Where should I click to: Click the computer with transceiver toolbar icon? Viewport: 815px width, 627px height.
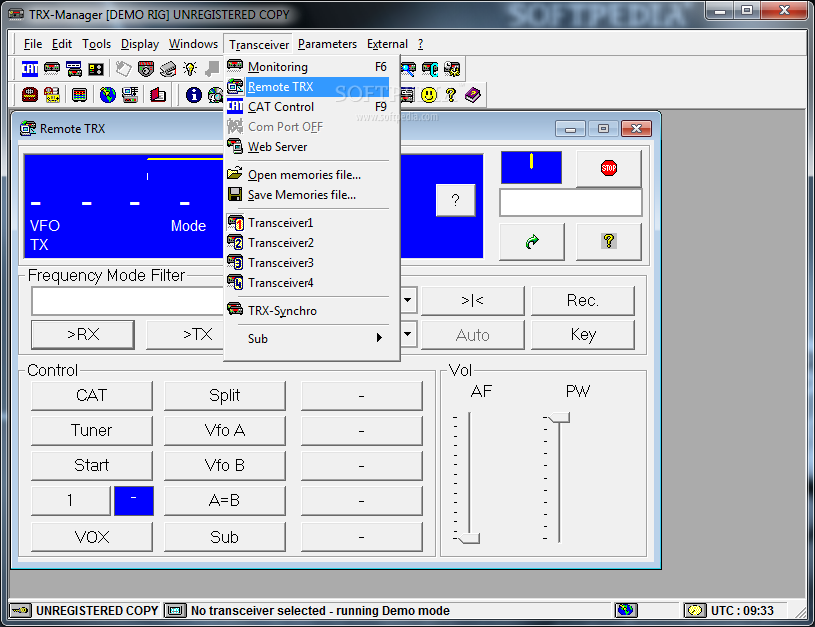pos(130,95)
